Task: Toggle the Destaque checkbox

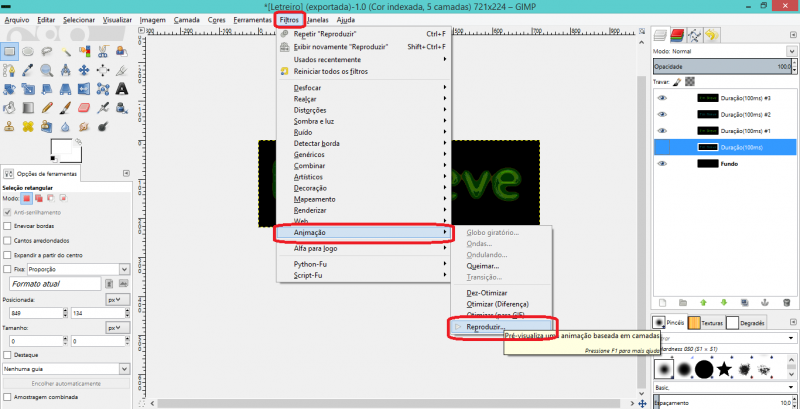Action: tap(8, 354)
